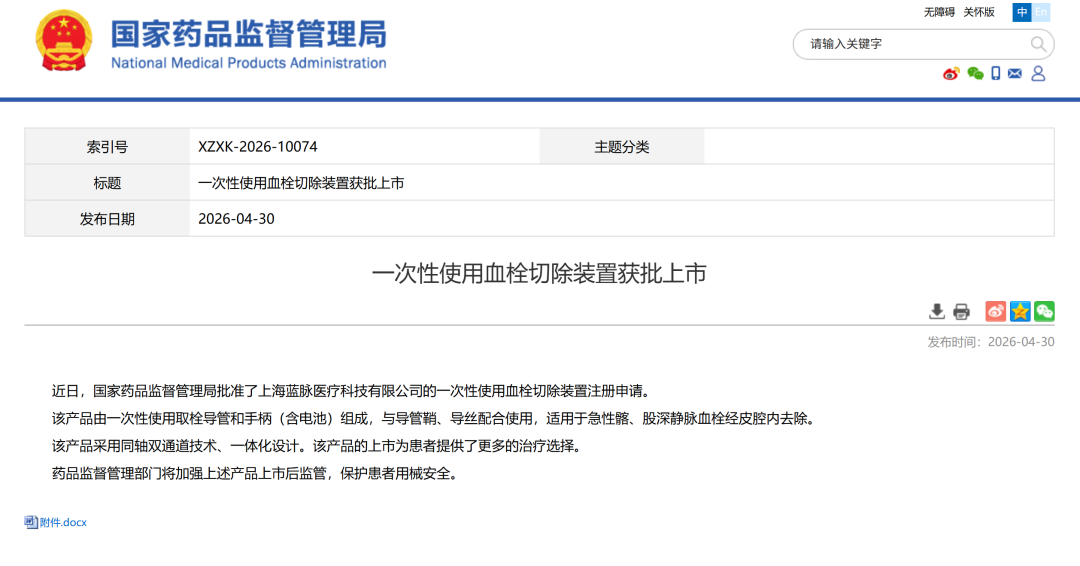Open the email envelope icon
The image size is (1080, 566).
(1015, 73)
